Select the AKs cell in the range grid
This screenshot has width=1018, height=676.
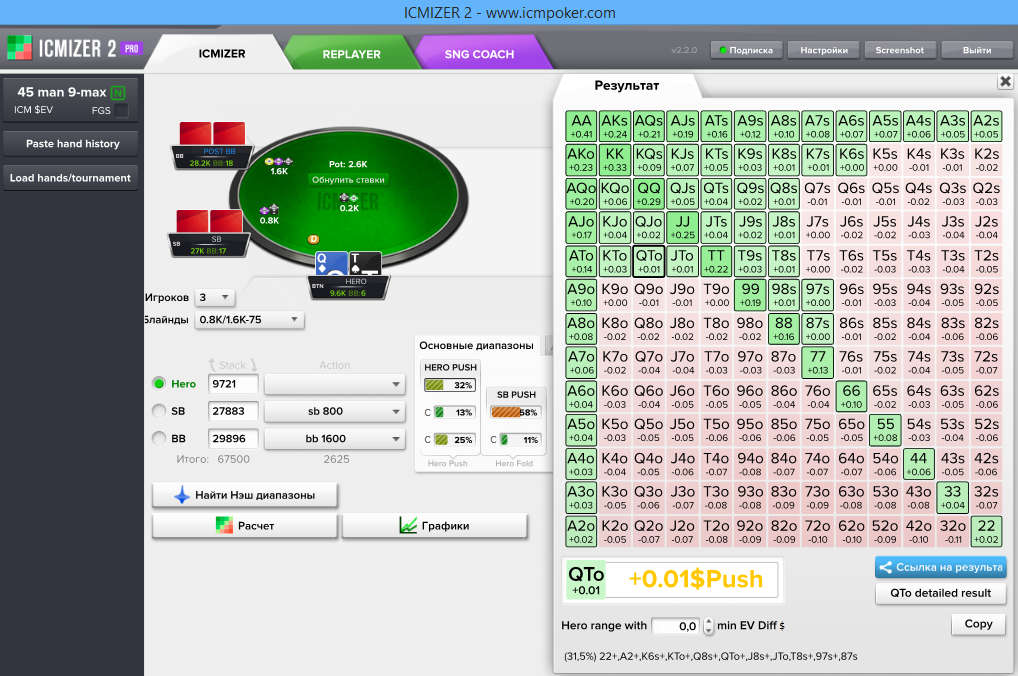coord(614,126)
